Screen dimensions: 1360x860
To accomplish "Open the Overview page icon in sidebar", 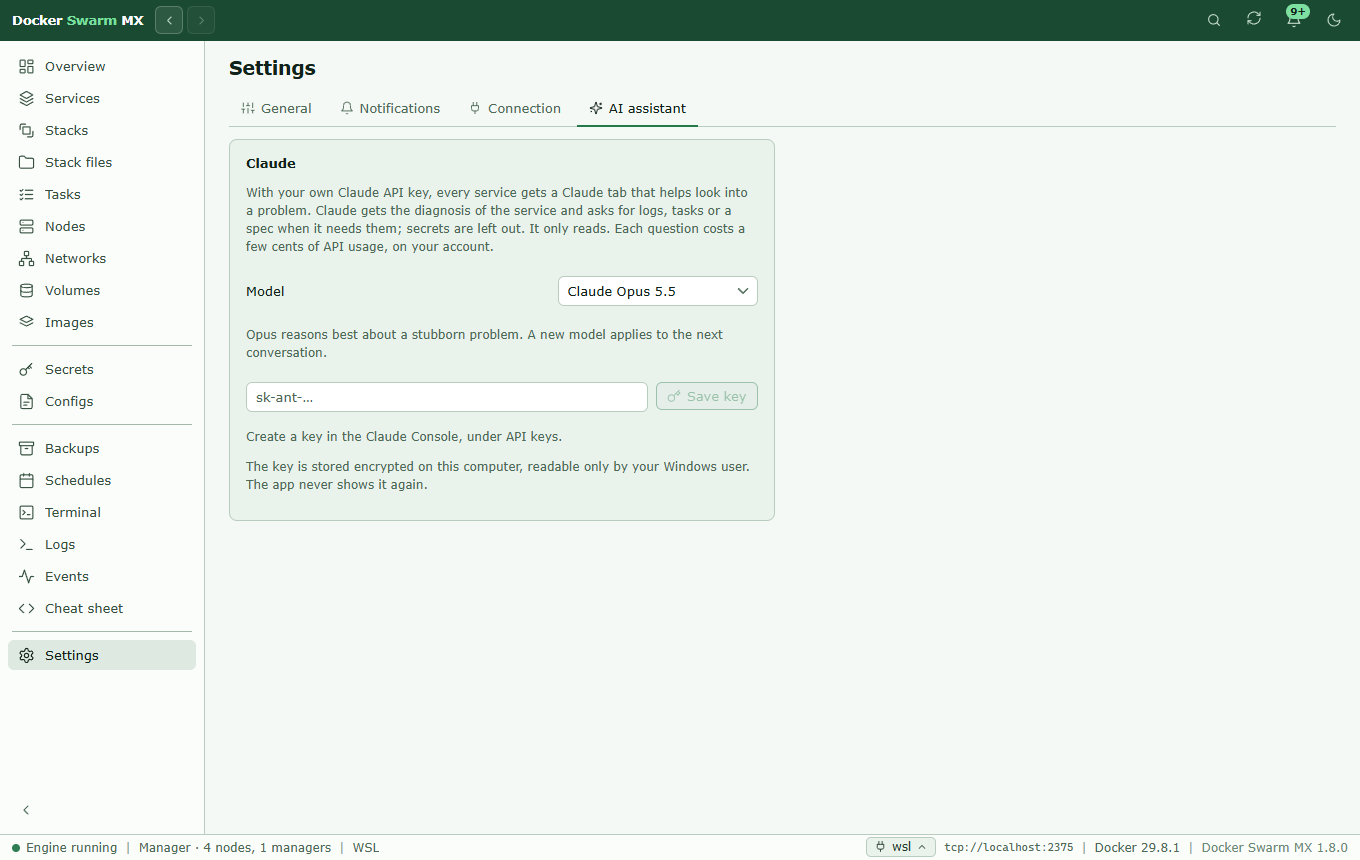I will pos(27,67).
